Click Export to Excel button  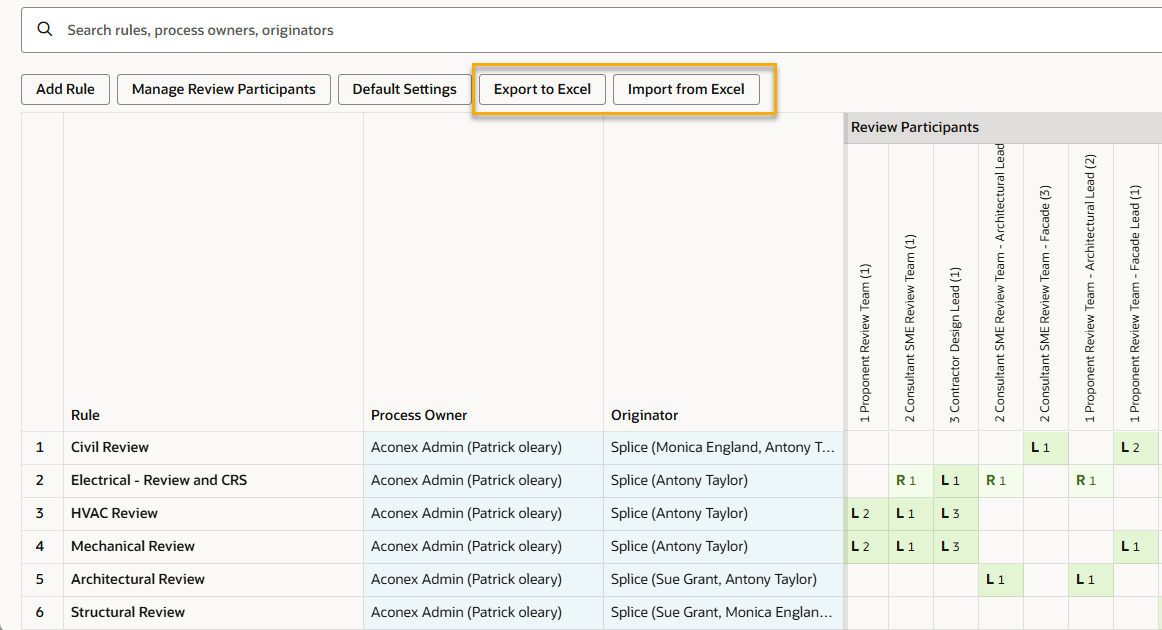tap(542, 89)
